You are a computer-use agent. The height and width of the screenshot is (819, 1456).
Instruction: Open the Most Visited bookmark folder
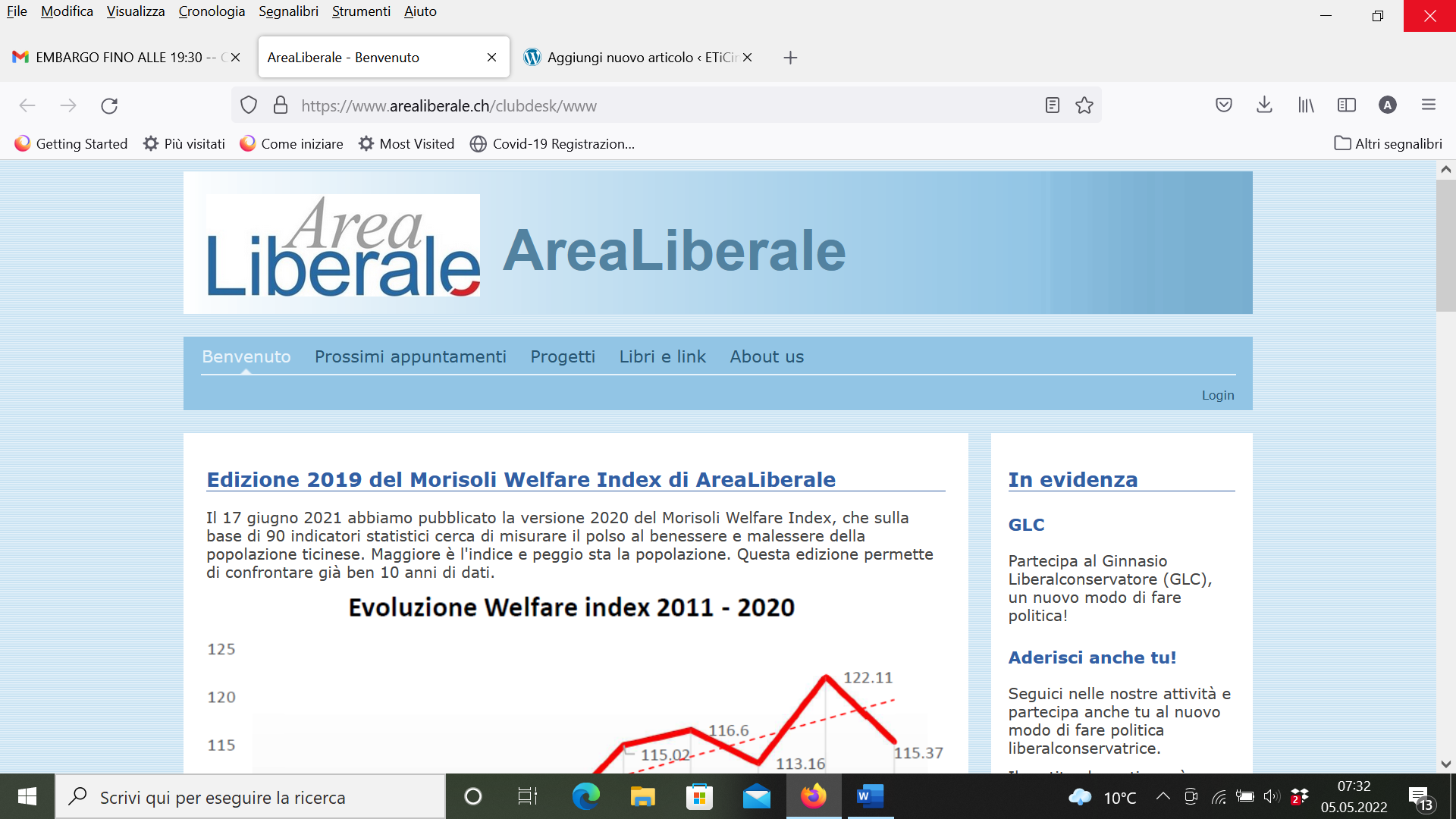406,144
